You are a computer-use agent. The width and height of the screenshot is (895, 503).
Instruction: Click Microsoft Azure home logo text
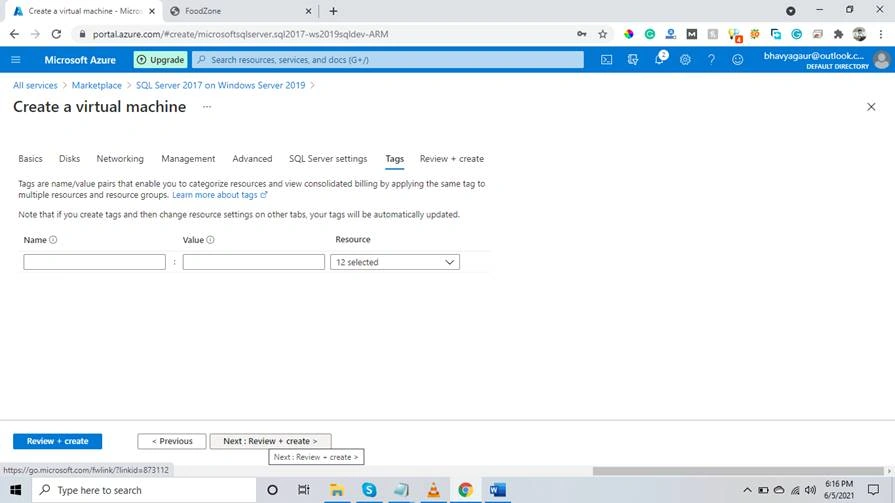pyautogui.click(x=80, y=59)
